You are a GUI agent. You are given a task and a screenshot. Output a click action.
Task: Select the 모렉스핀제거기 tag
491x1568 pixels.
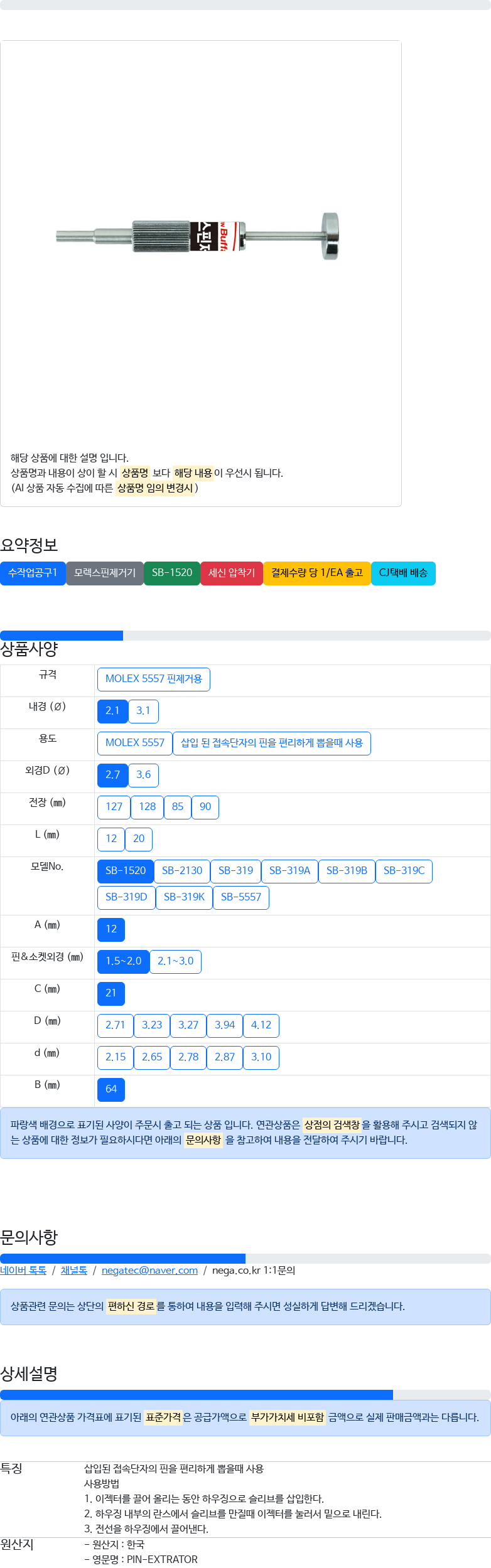(x=105, y=573)
